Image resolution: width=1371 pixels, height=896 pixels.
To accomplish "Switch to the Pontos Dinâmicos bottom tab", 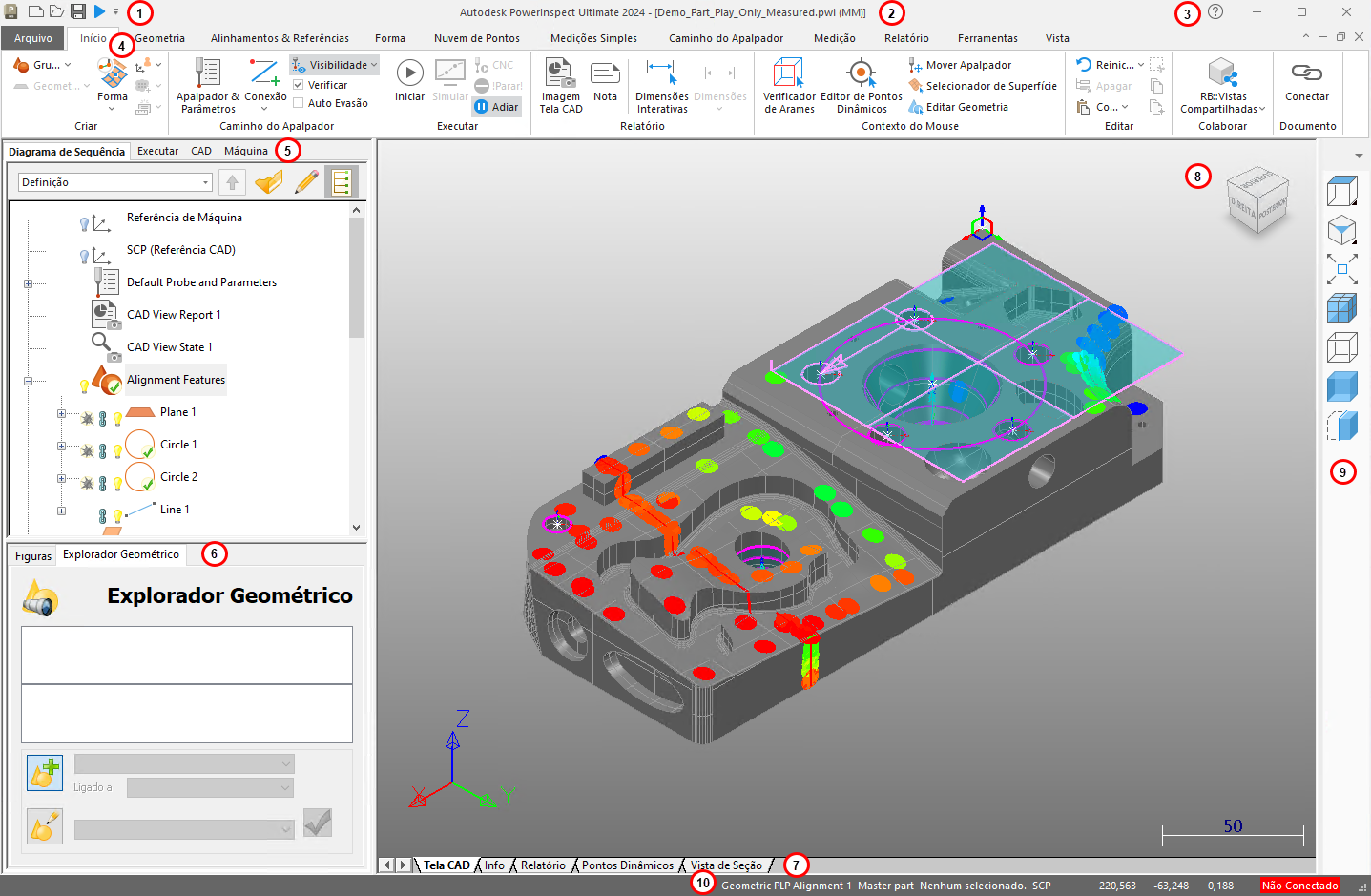I will pyautogui.click(x=627, y=865).
